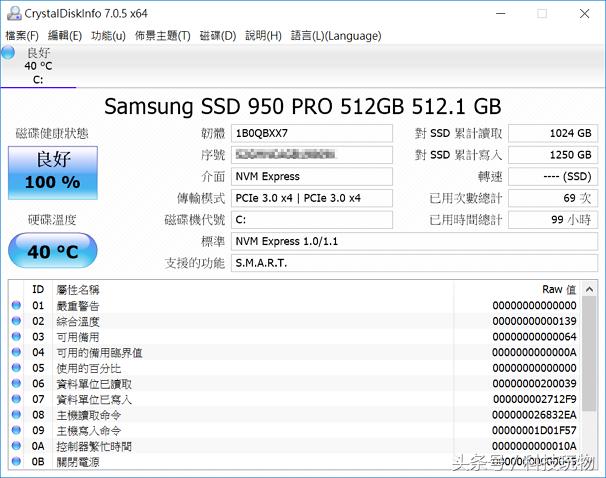Select the 資料單位已讀取 attribute row
Image resolution: width=606 pixels, height=478 pixels.
[x=295, y=384]
